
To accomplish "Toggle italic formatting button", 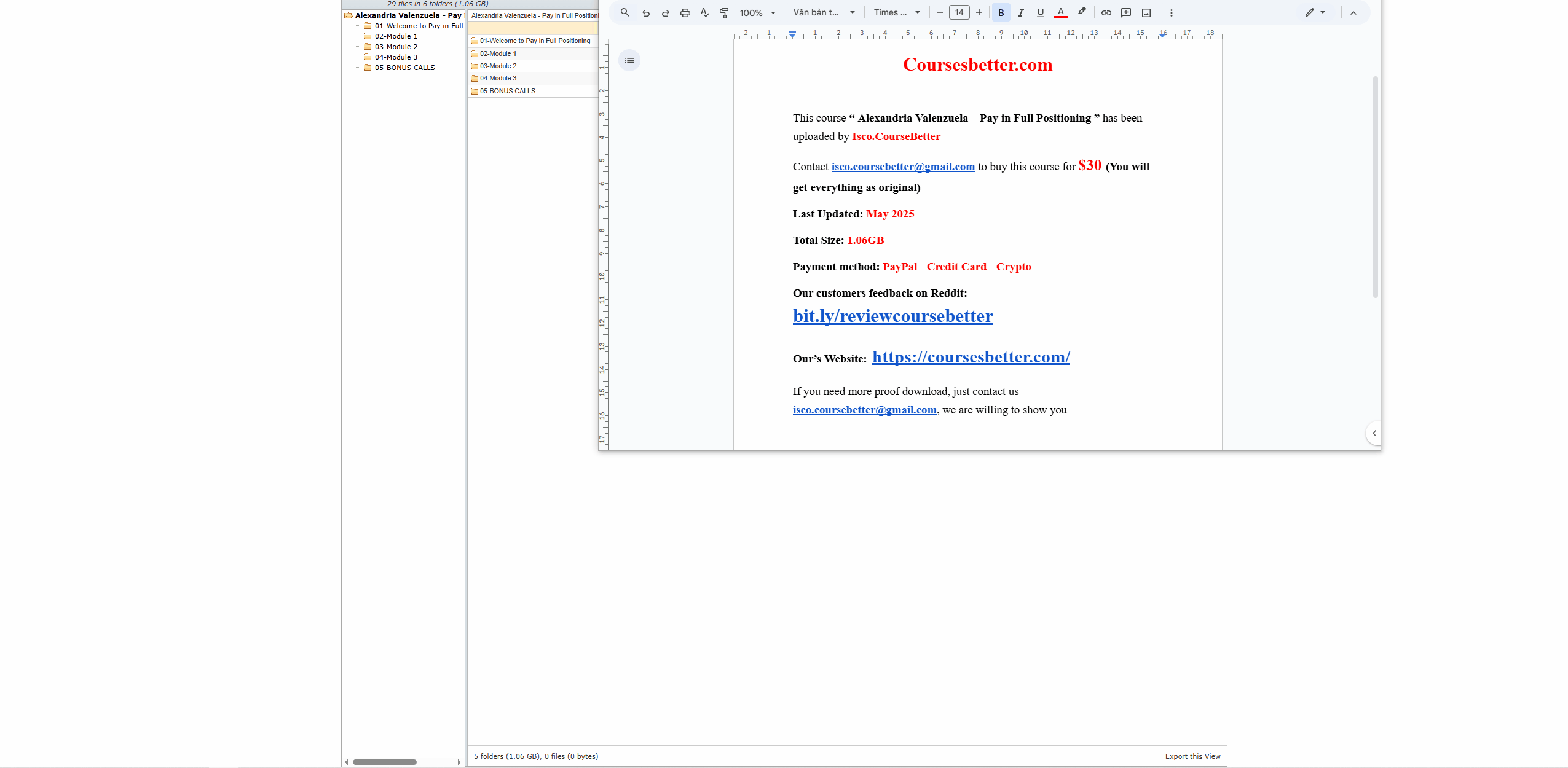I will click(x=1020, y=12).
